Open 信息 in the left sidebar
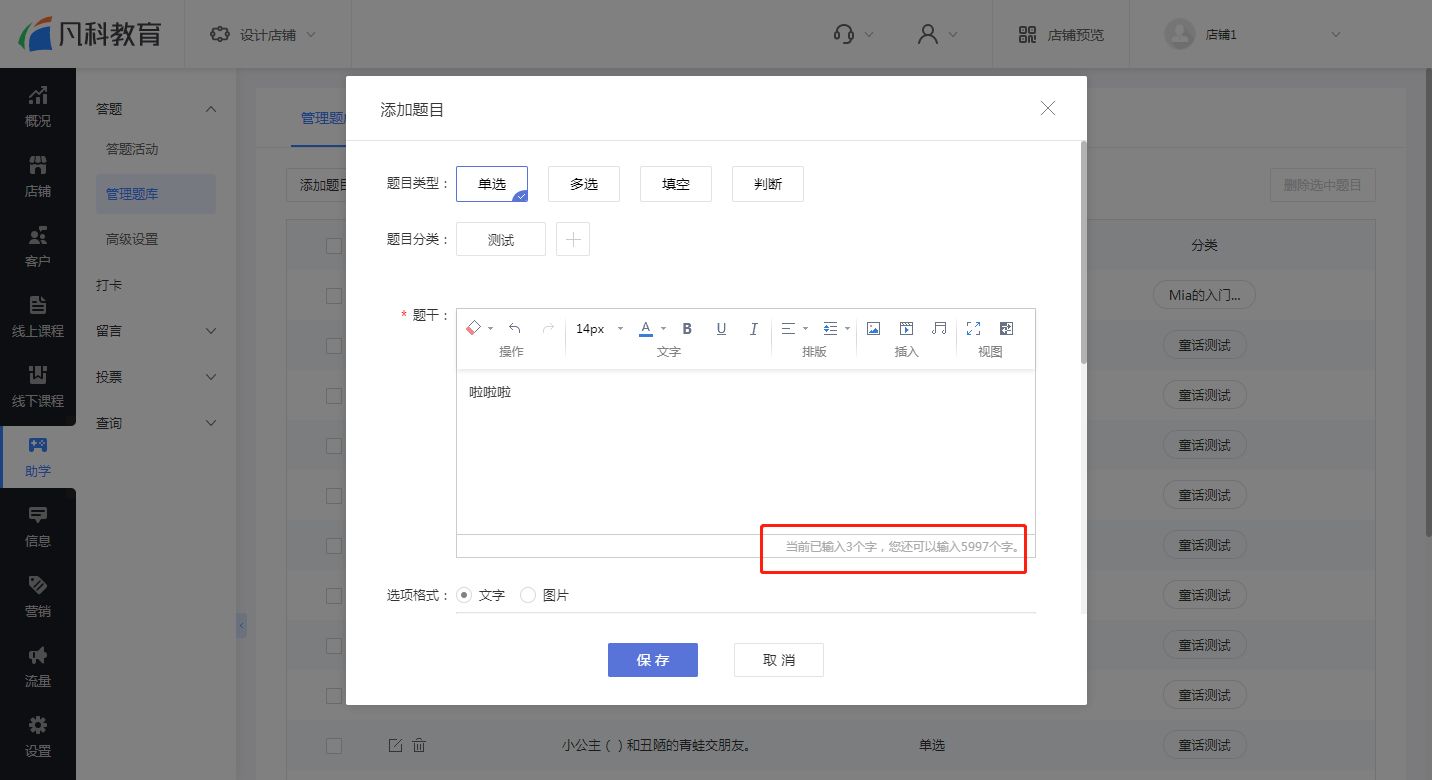 tap(38, 527)
